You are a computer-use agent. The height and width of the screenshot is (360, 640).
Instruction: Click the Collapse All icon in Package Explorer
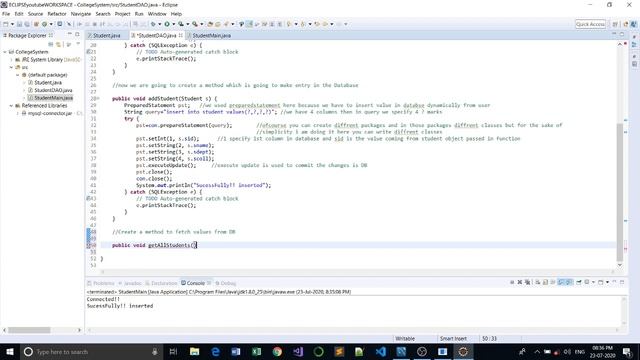51,44
